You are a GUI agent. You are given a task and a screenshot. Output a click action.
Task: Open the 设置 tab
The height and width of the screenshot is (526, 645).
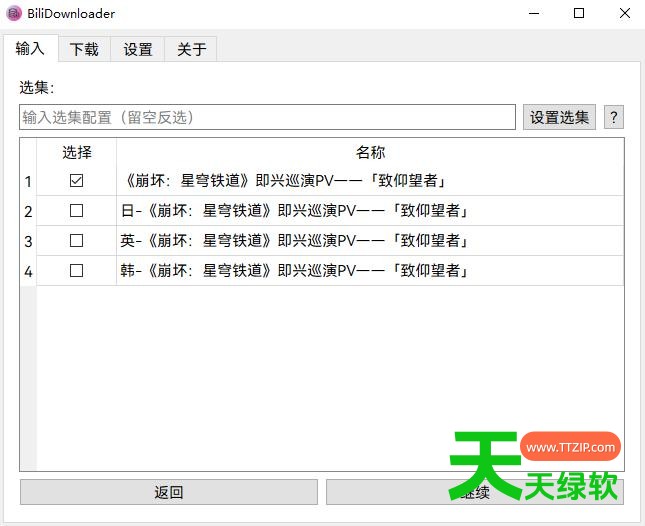point(138,49)
